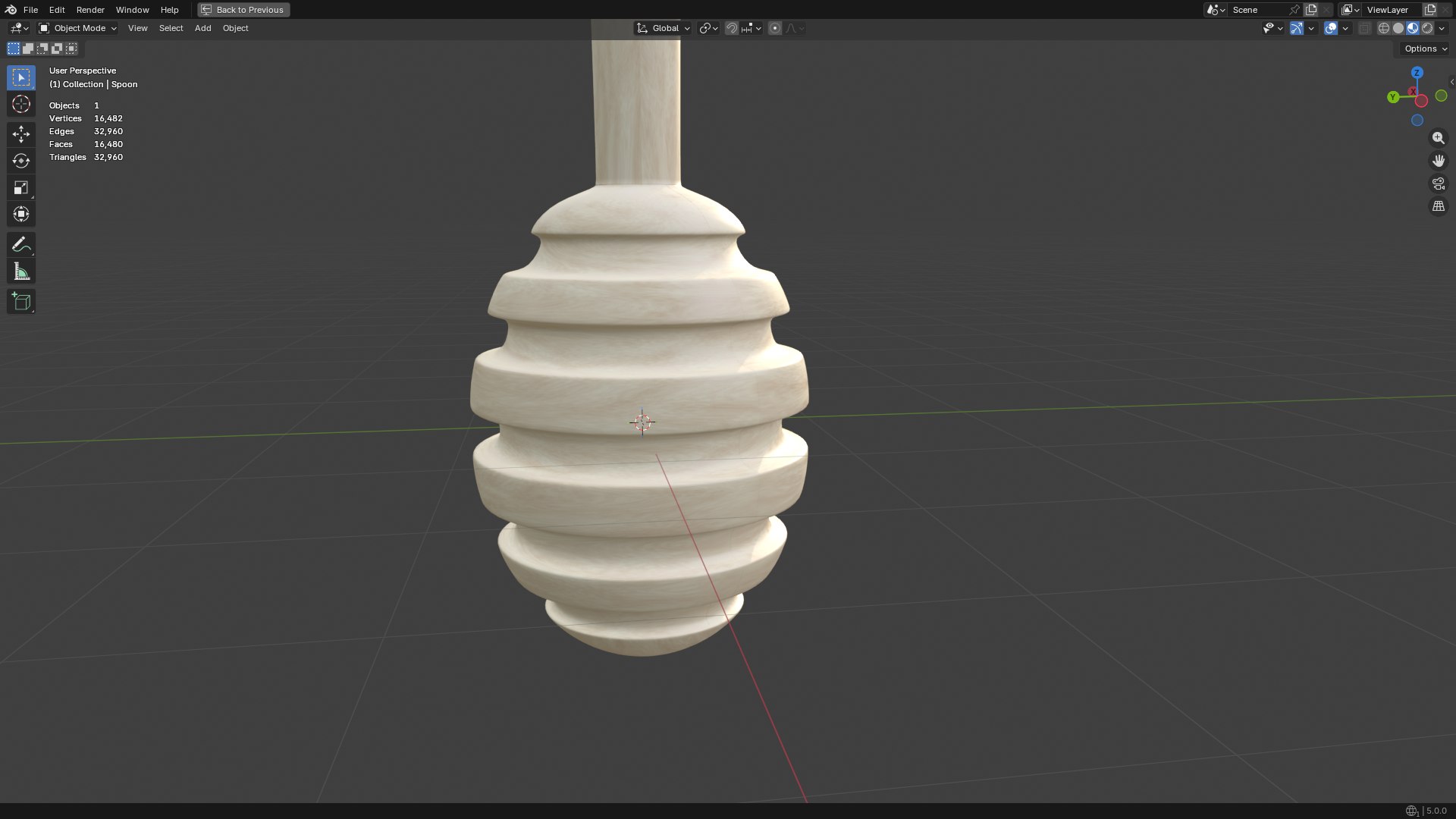Edit the Scene name field
1456x819 pixels.
pos(1258,10)
